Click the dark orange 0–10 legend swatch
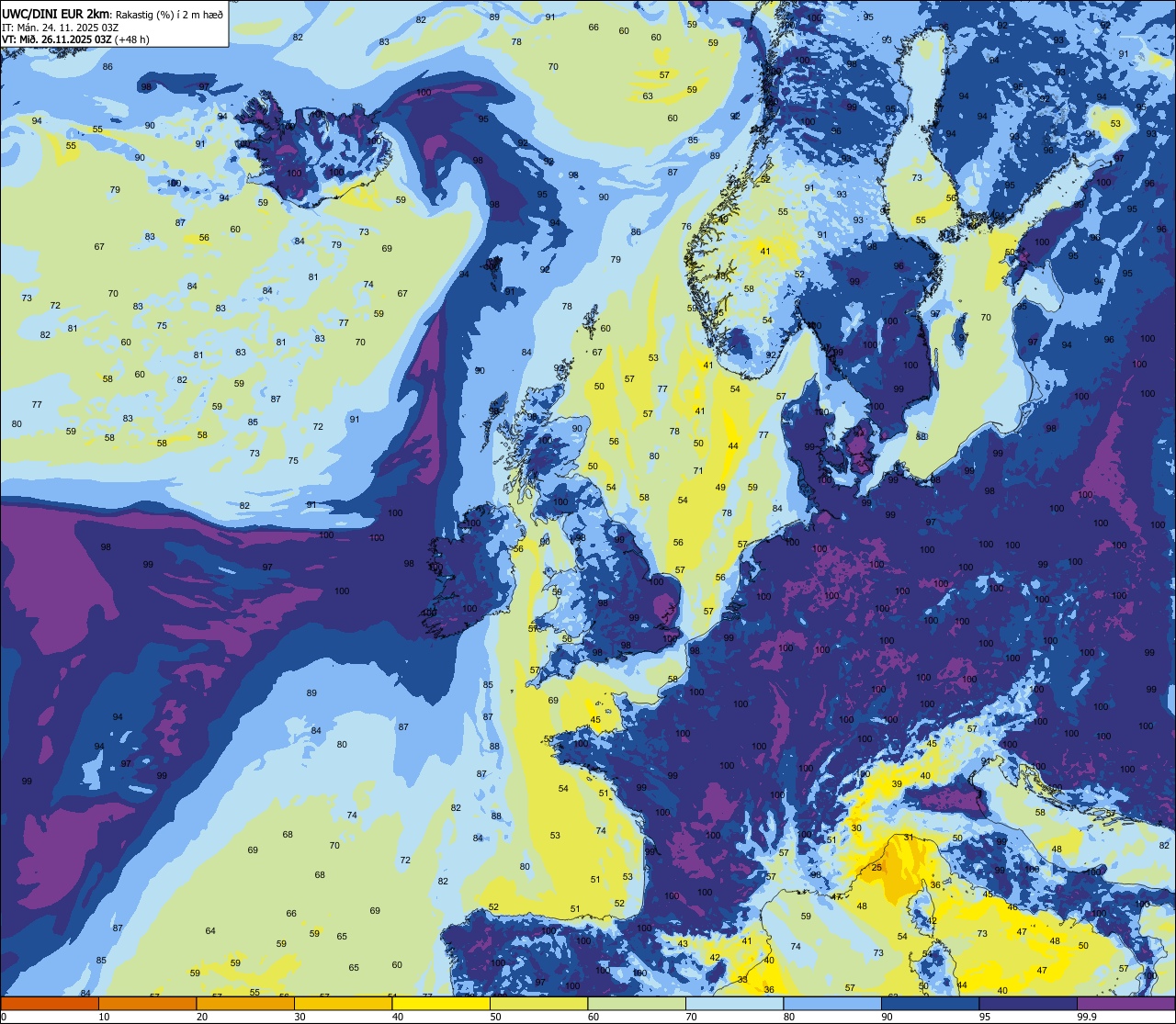 point(50,1003)
